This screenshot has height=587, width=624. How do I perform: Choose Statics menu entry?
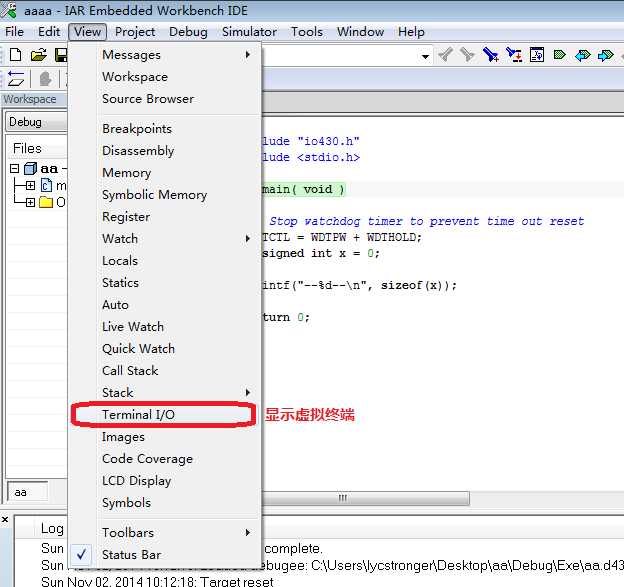pos(165,283)
